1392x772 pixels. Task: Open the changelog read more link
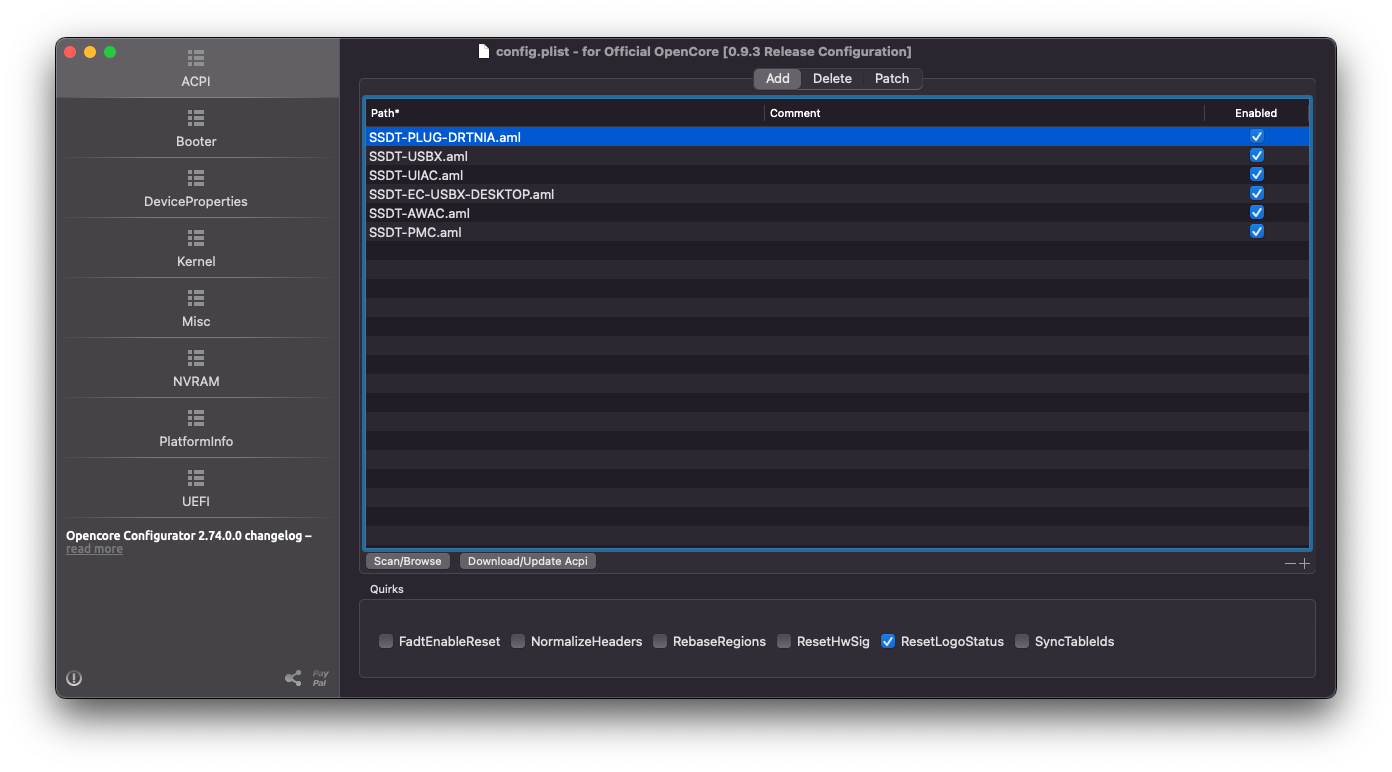click(95, 549)
